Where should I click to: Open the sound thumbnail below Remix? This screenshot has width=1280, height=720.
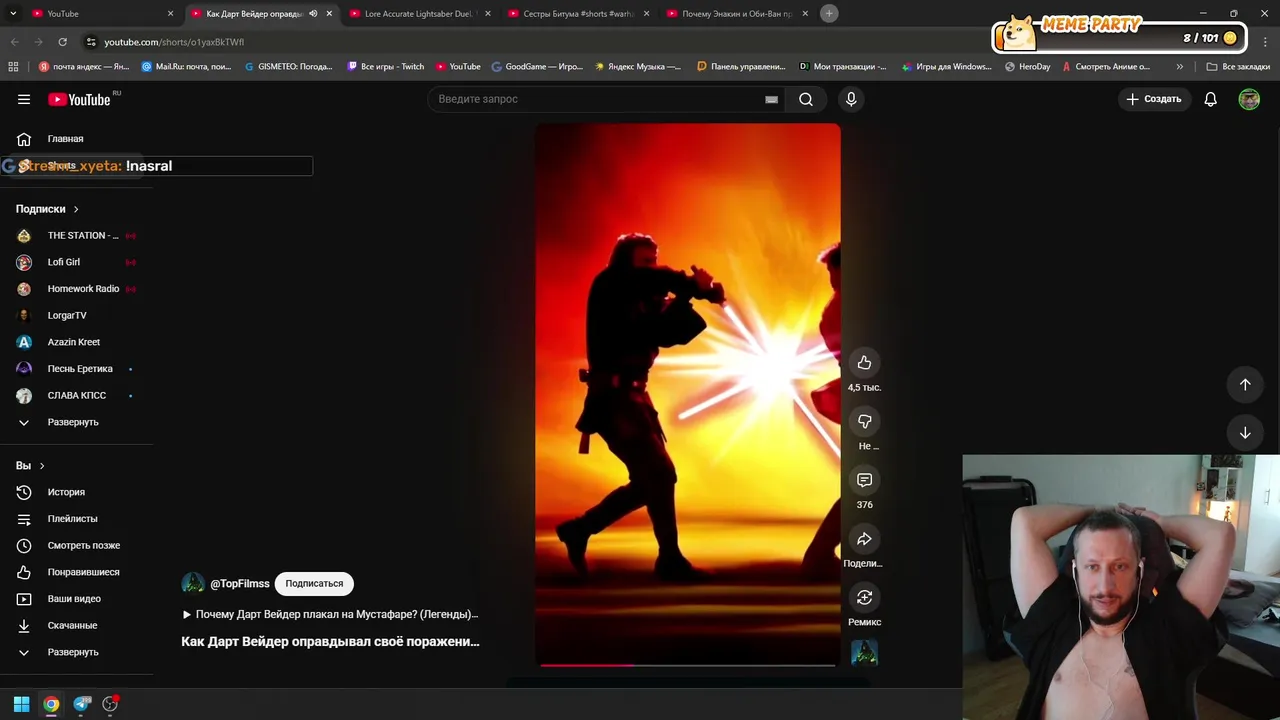pyautogui.click(x=864, y=653)
